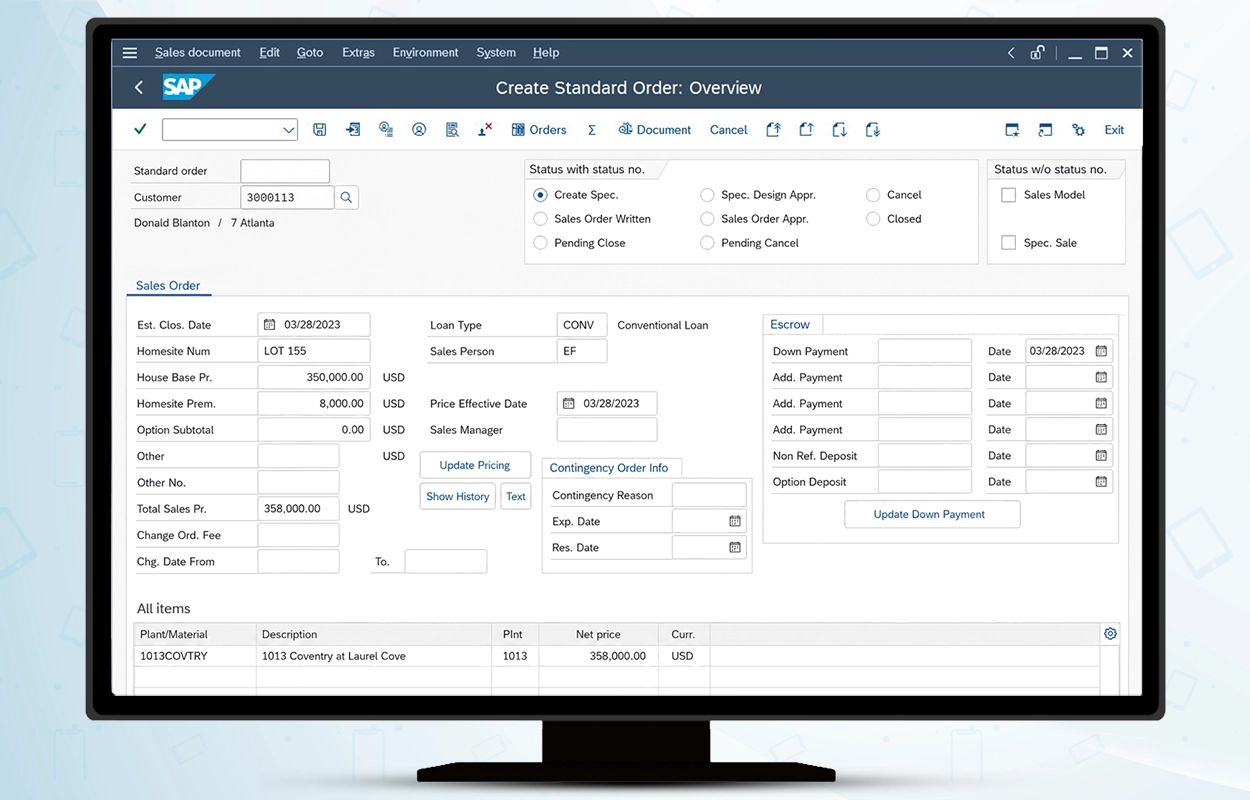Switch to the Sales Order tab
The image size is (1250, 800).
click(168, 286)
